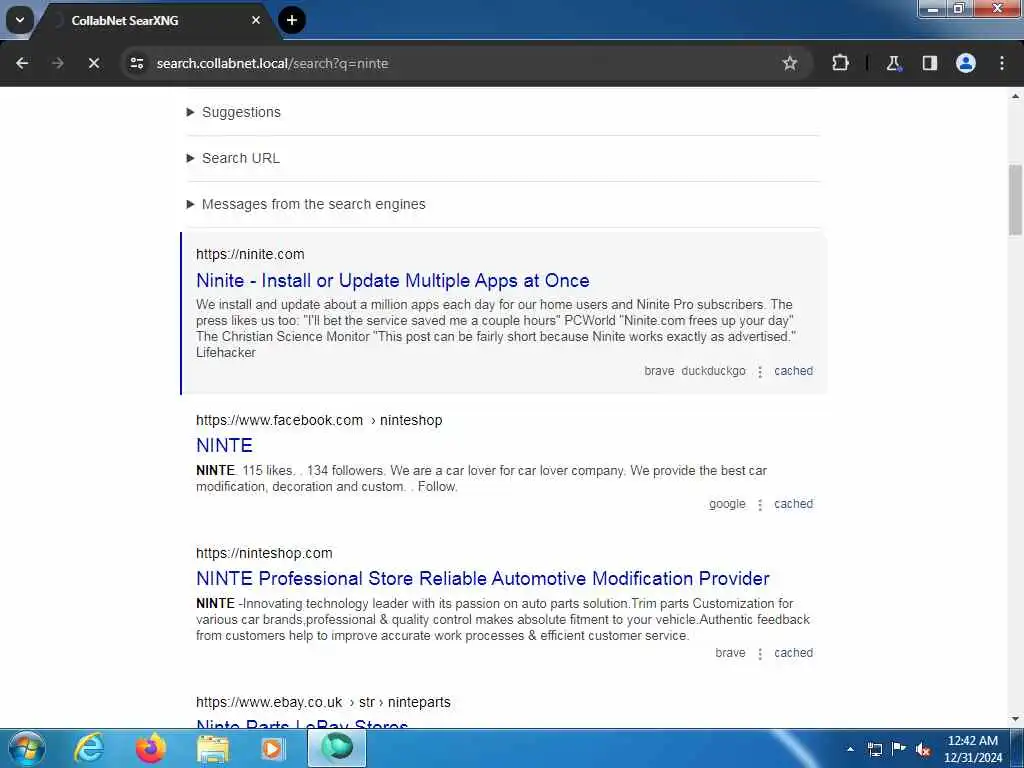Viewport: 1024px width, 768px height.
Task: Open the taskbar clock and date
Action: pyautogui.click(x=973, y=749)
